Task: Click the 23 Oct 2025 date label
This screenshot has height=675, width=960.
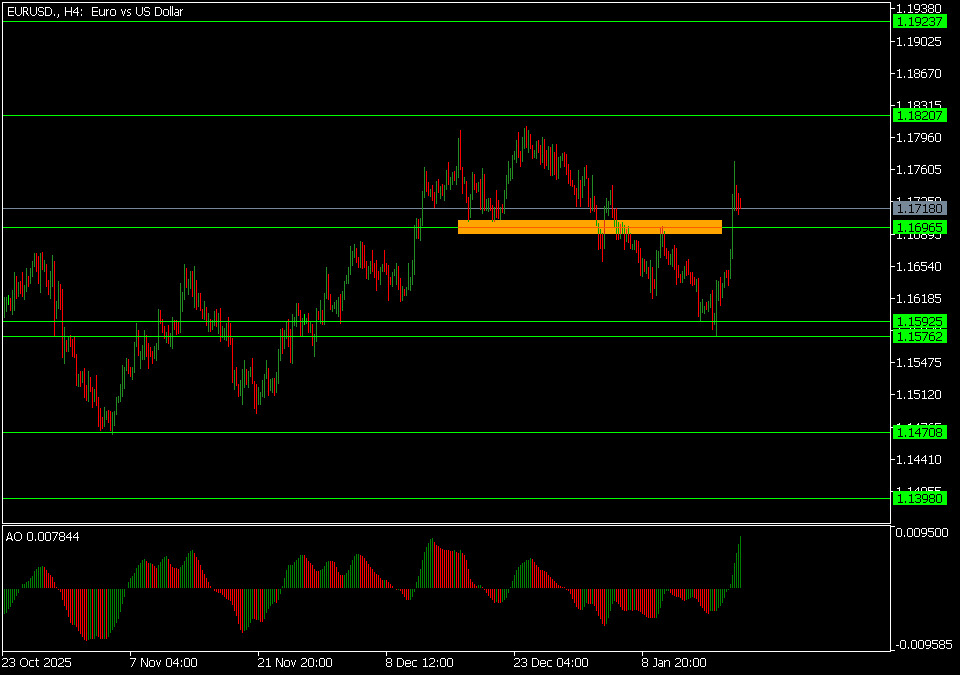Action: click(x=37, y=662)
